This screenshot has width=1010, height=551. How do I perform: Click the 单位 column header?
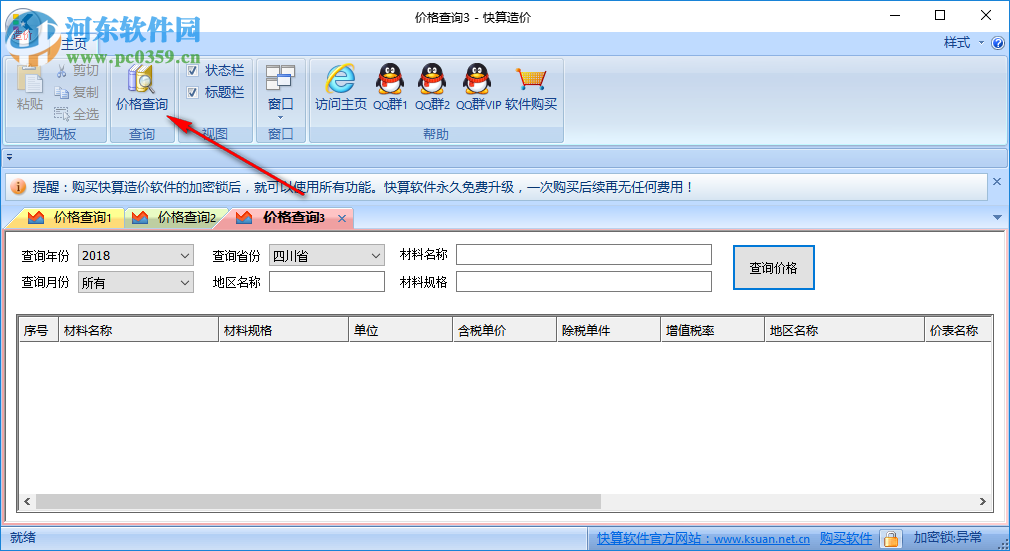401,330
